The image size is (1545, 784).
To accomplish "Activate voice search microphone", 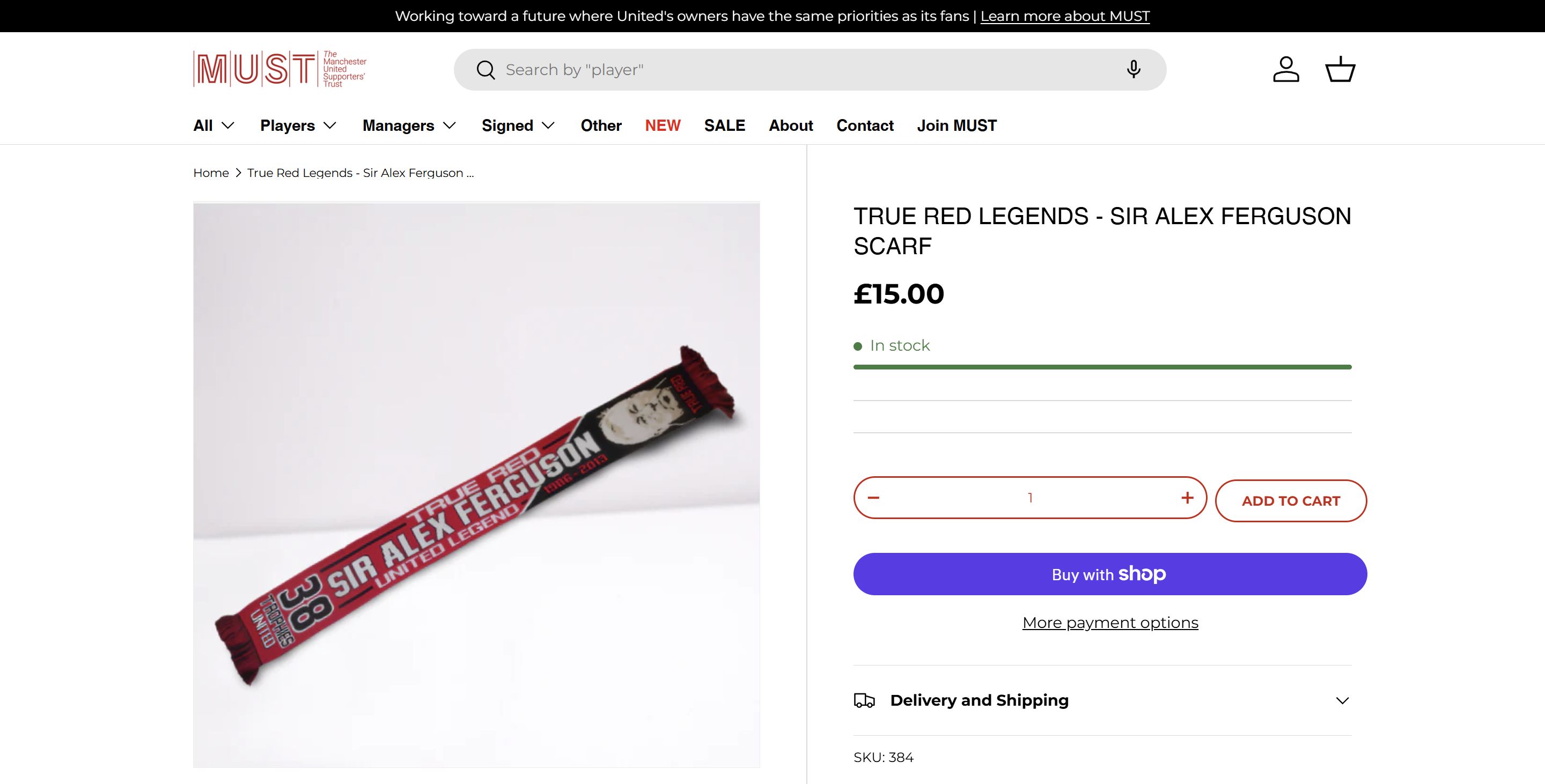I will tap(1133, 70).
